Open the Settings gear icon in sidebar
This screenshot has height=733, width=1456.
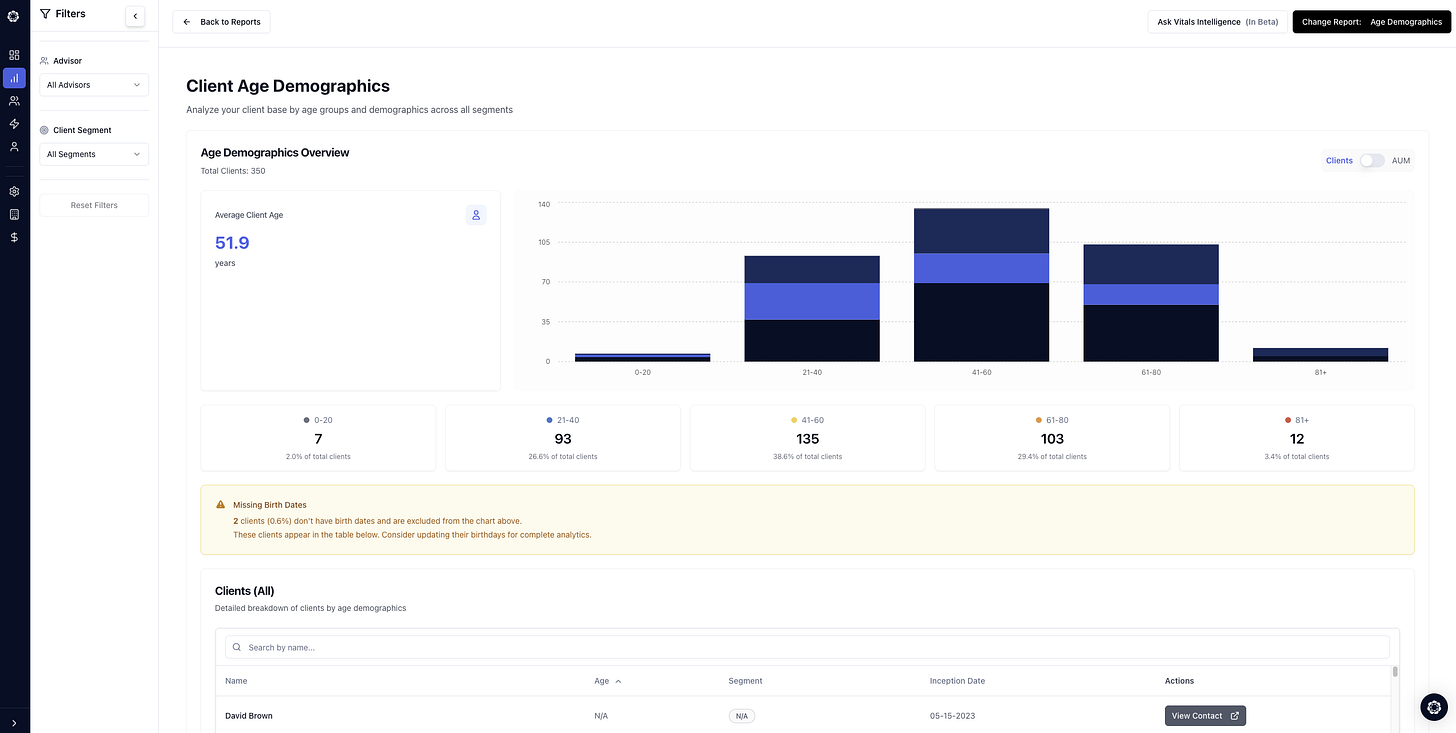click(x=14, y=190)
